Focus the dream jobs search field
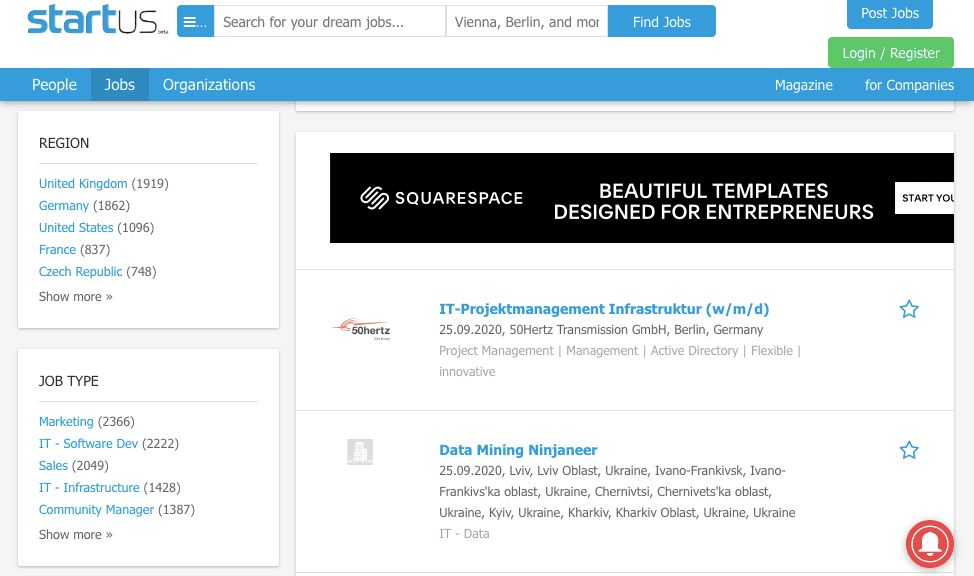This screenshot has height=576, width=974. click(329, 22)
